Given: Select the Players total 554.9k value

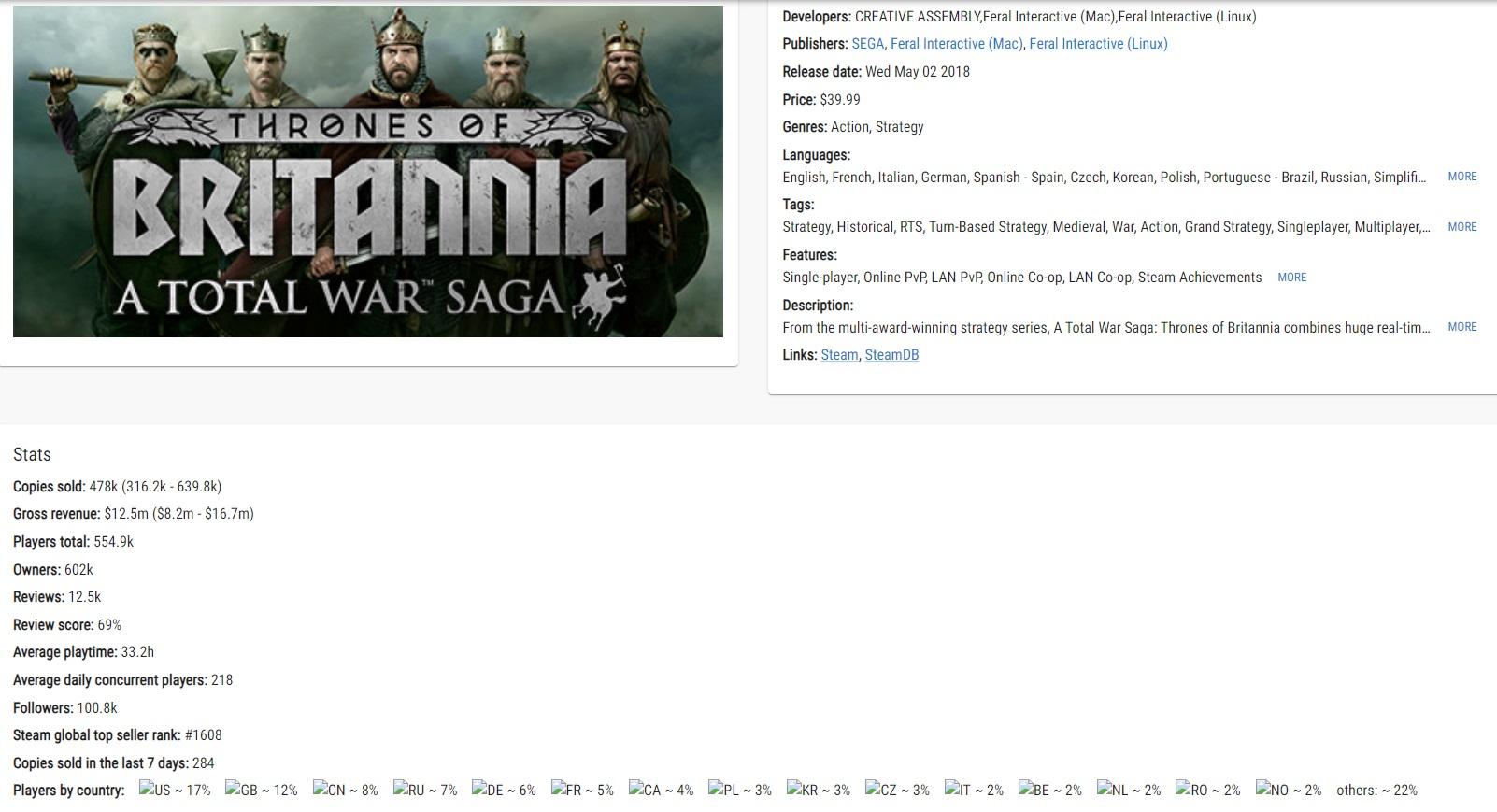Looking at the screenshot, I should 113,542.
